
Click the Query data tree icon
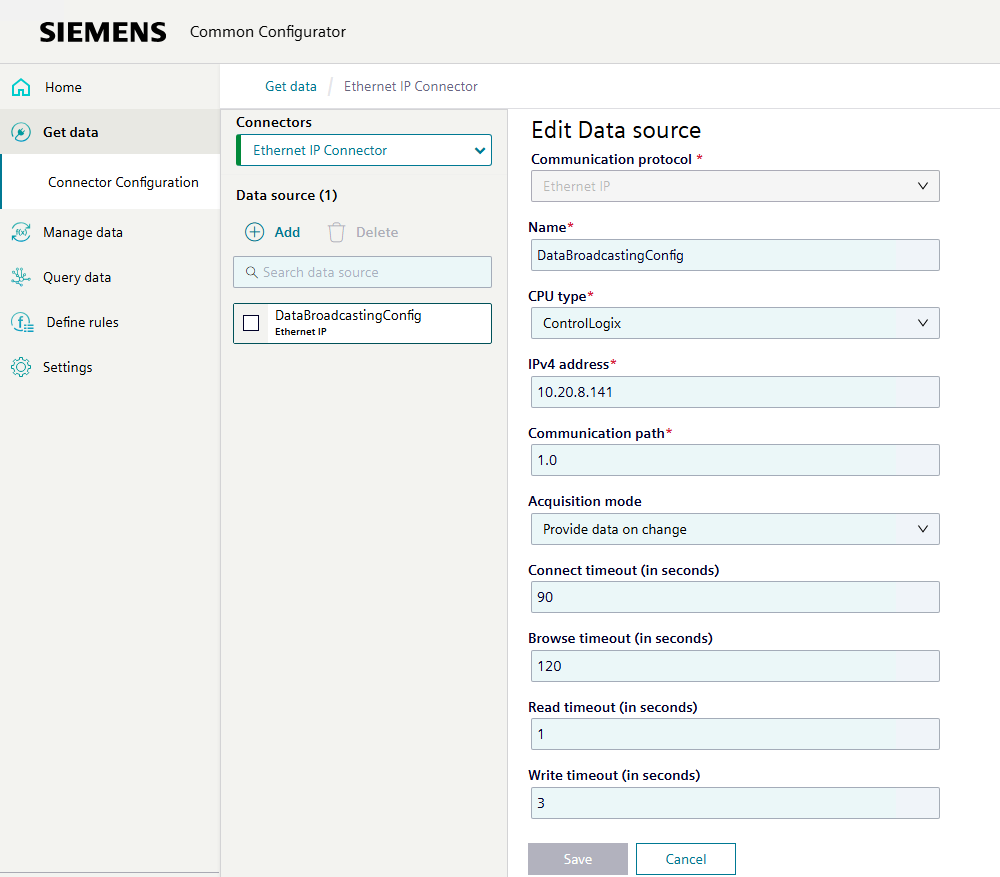point(21,277)
